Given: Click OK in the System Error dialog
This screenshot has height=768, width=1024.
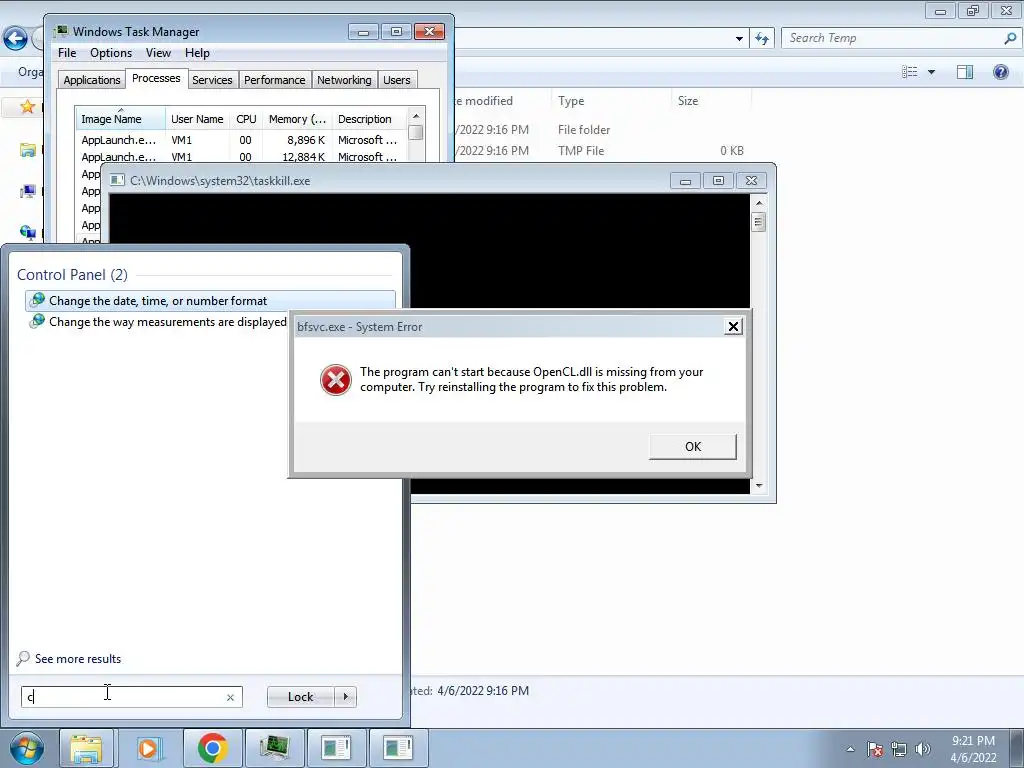Looking at the screenshot, I should tap(692, 447).
